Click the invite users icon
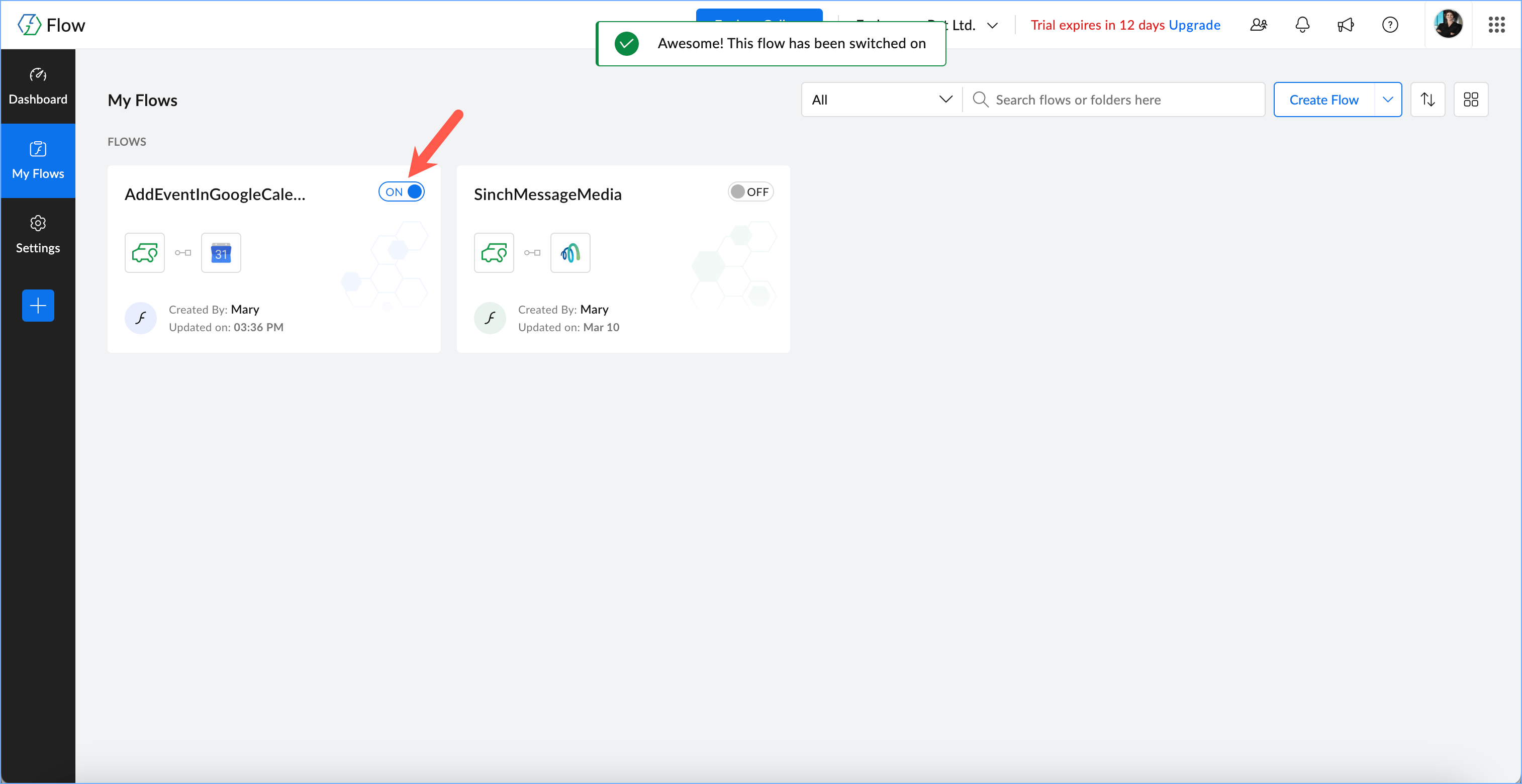The height and width of the screenshot is (784, 1522). (1259, 25)
